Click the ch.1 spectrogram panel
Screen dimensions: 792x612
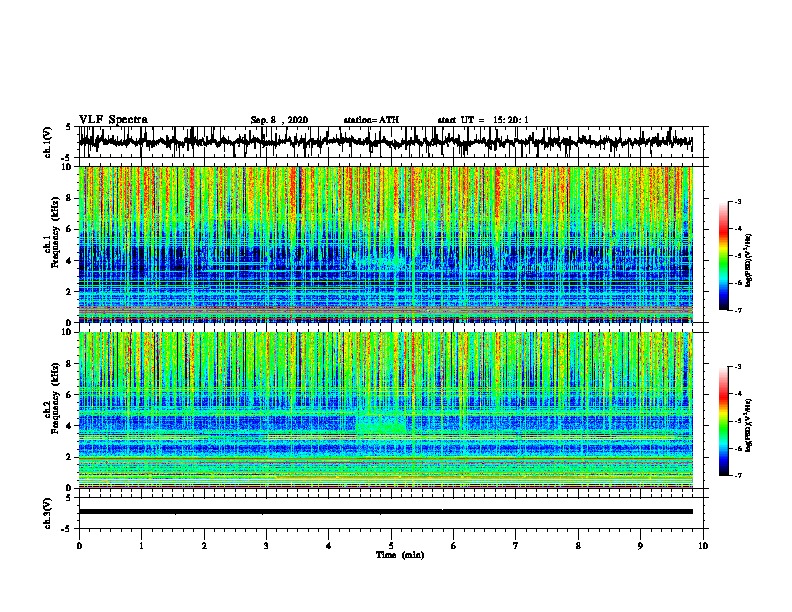coord(385,244)
